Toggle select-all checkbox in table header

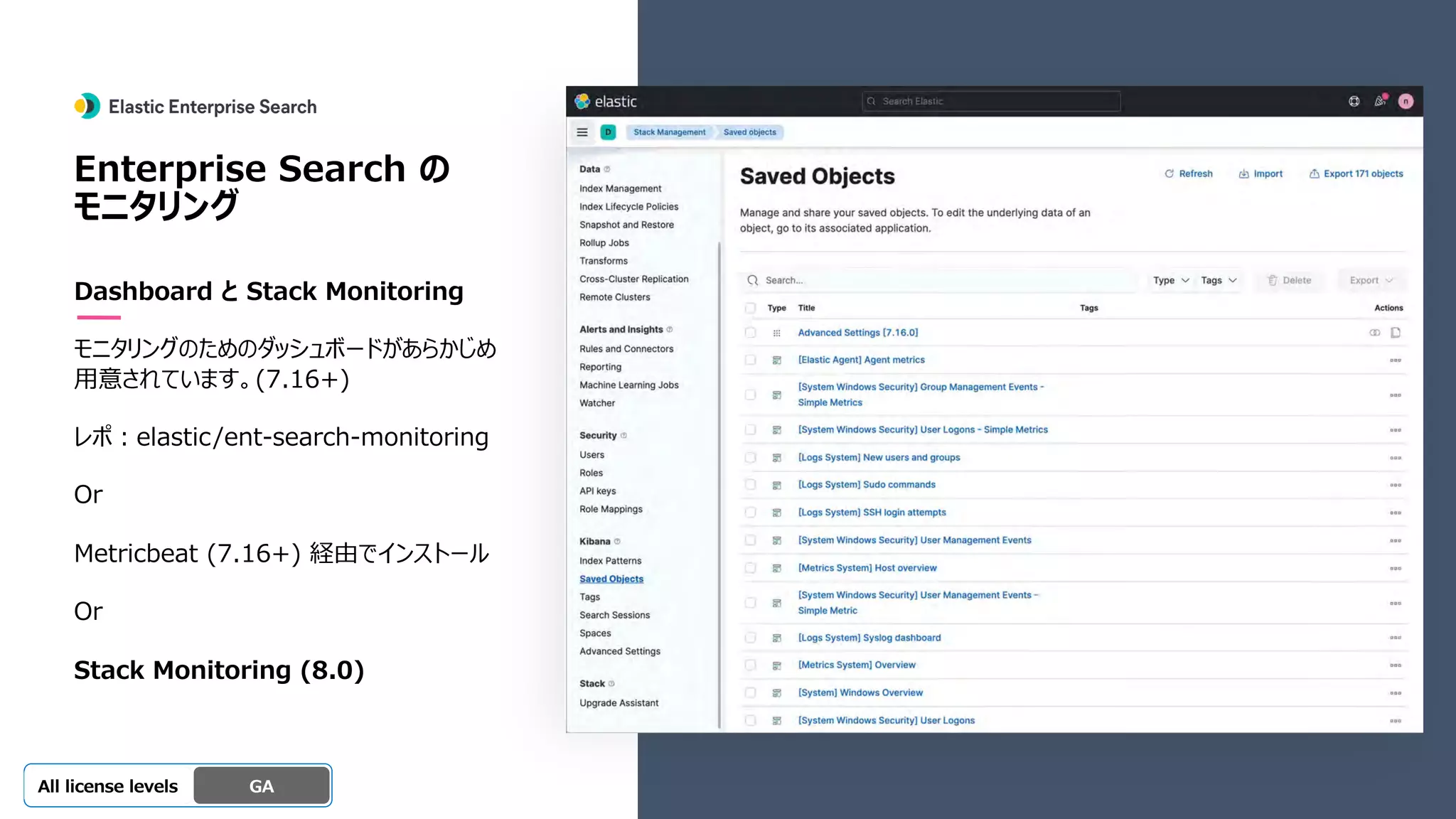(750, 308)
